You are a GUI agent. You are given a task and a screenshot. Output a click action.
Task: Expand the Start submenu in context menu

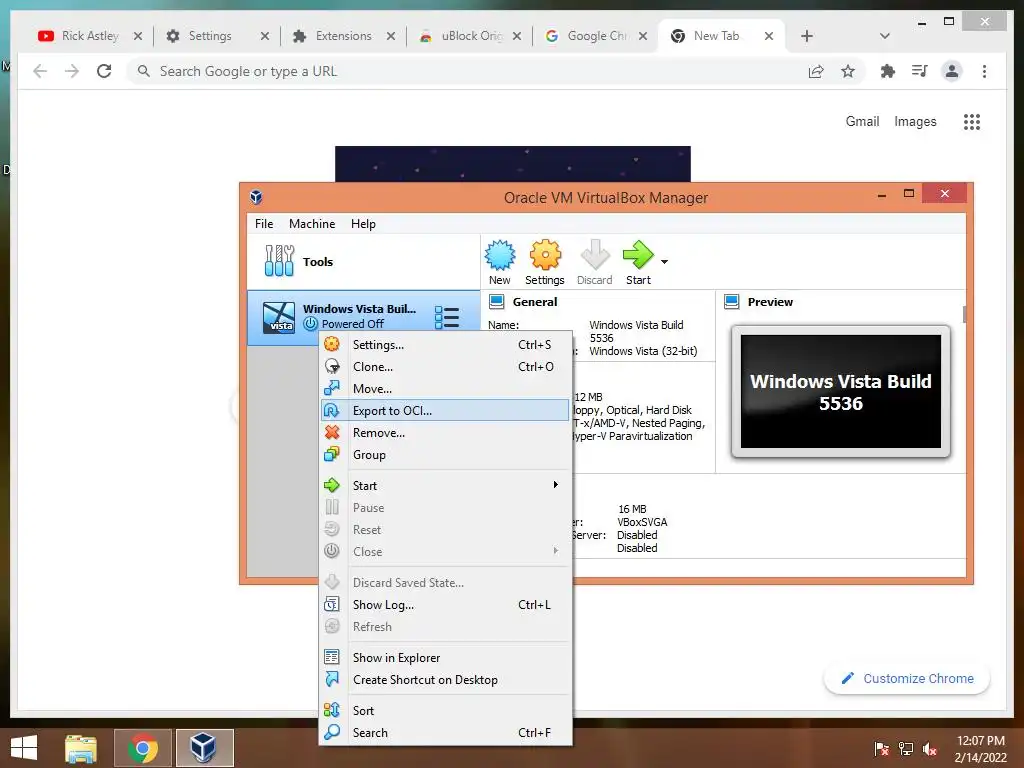pos(445,486)
